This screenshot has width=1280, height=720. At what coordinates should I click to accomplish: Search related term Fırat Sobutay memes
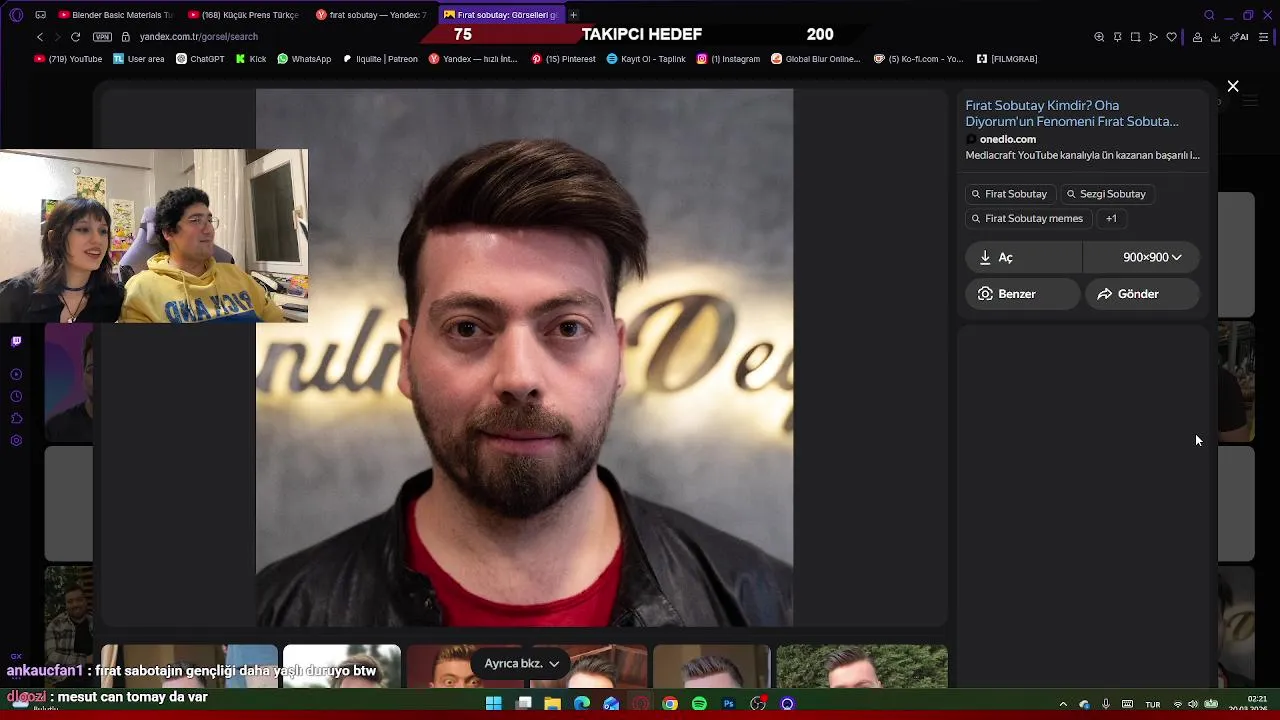[1027, 218]
